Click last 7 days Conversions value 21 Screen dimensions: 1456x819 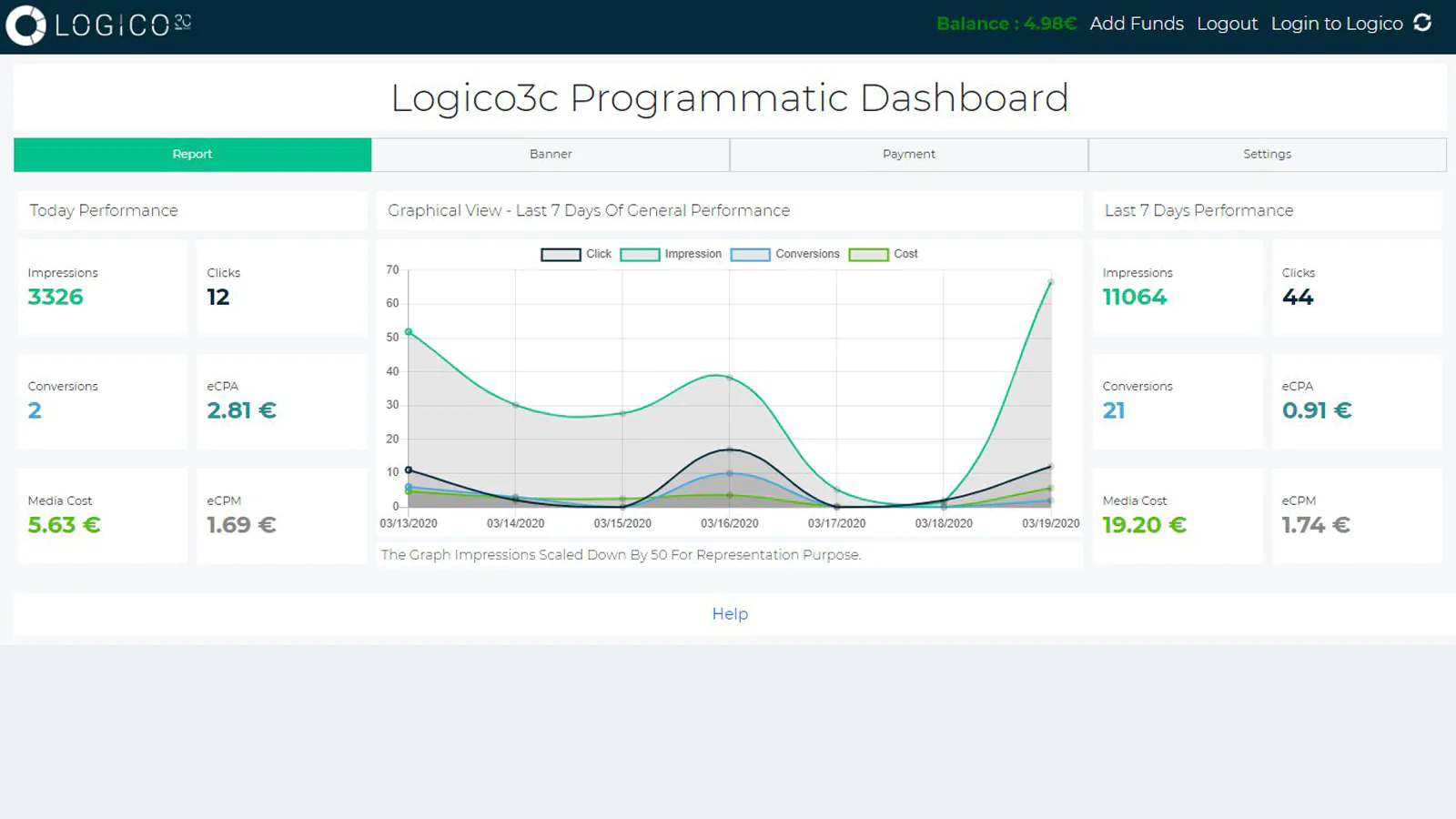coord(1114,410)
